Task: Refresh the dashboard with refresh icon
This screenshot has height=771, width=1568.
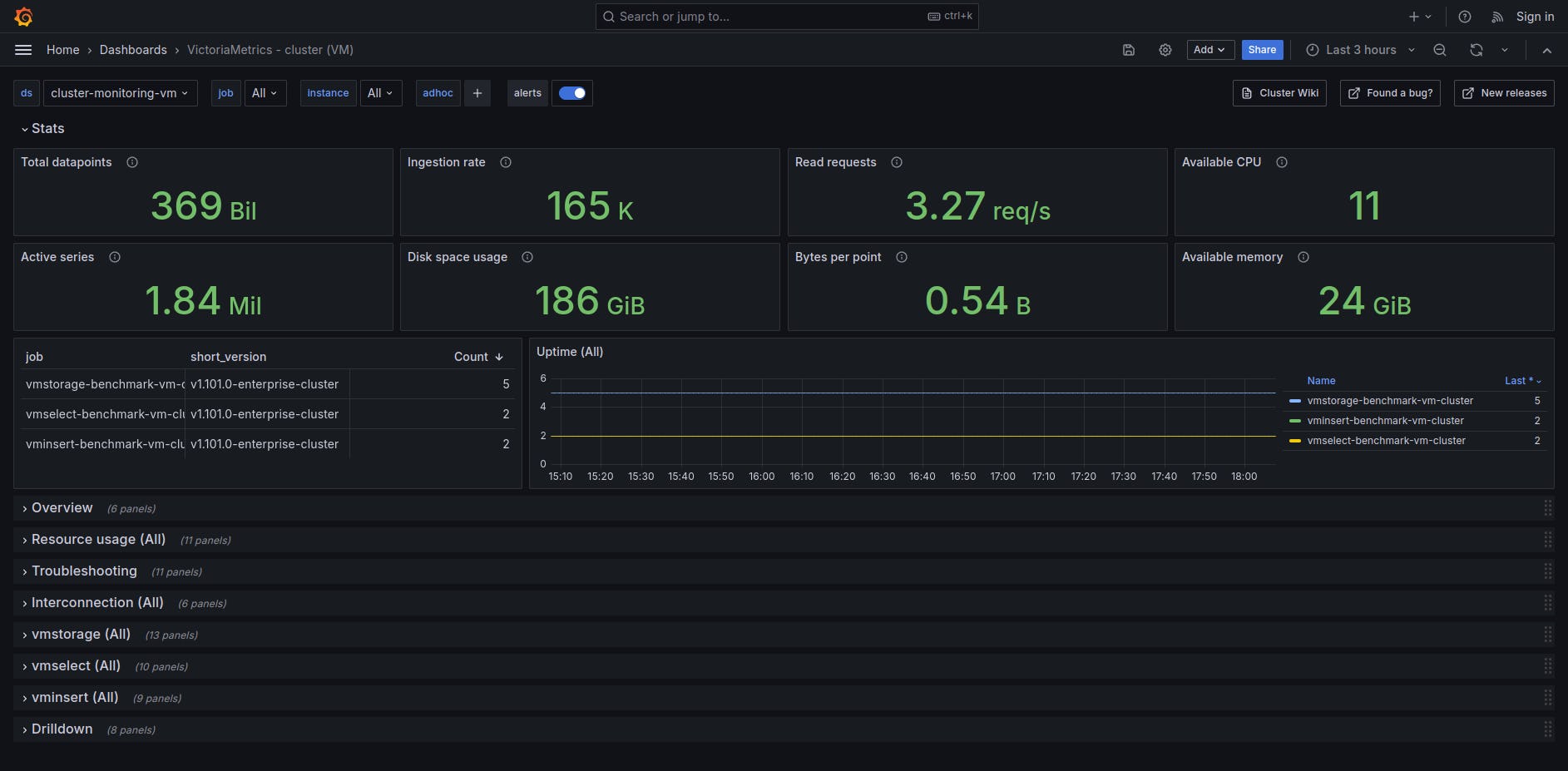Action: point(1476,50)
